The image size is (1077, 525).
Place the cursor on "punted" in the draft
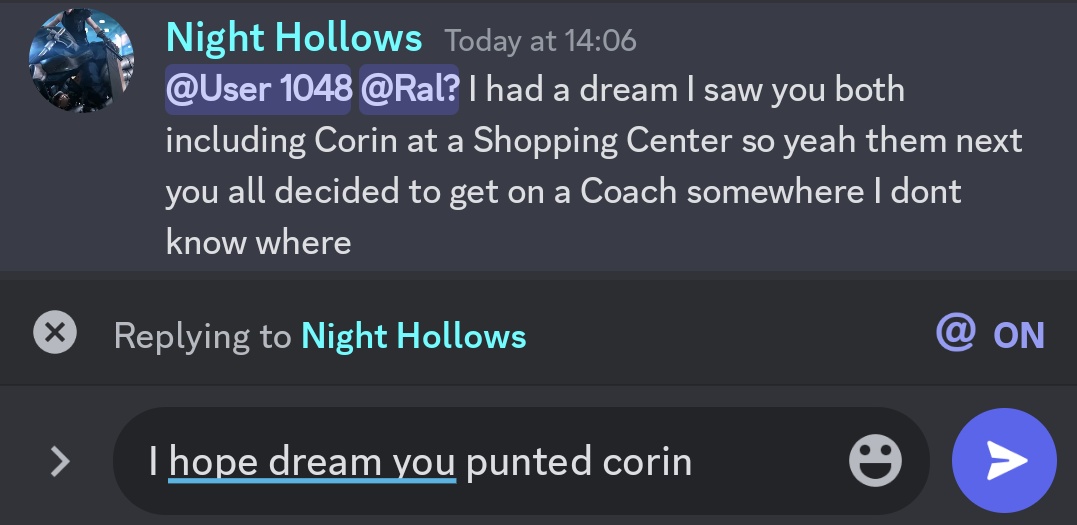click(x=529, y=462)
